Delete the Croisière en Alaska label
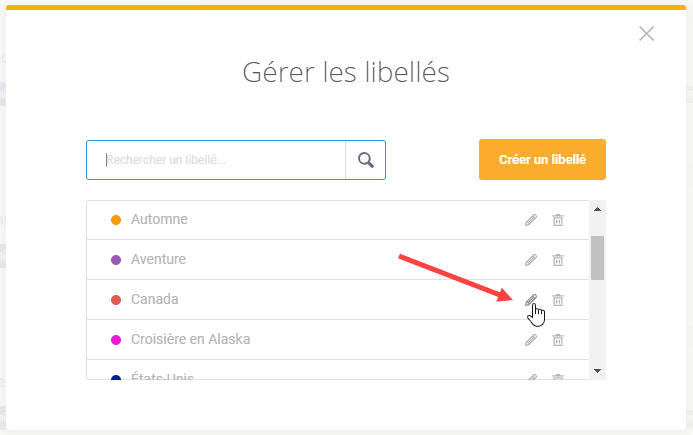 point(558,340)
